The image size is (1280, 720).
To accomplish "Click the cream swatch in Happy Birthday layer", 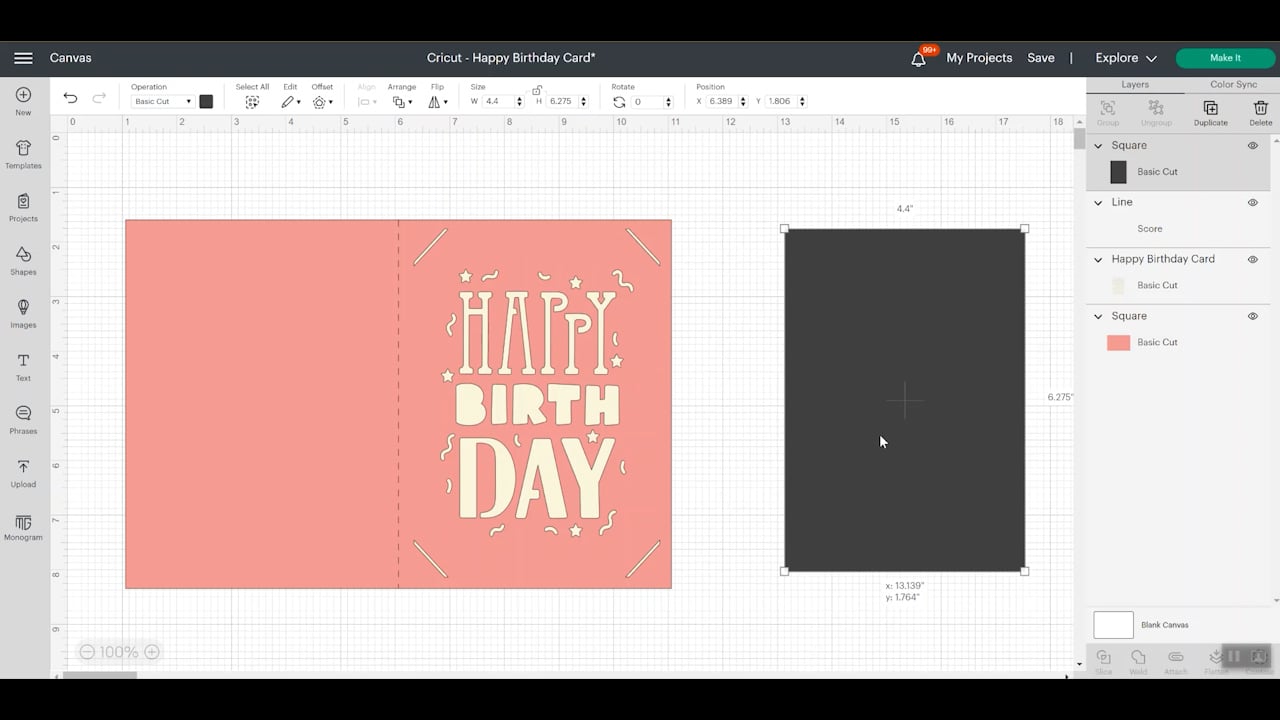I will [1118, 286].
